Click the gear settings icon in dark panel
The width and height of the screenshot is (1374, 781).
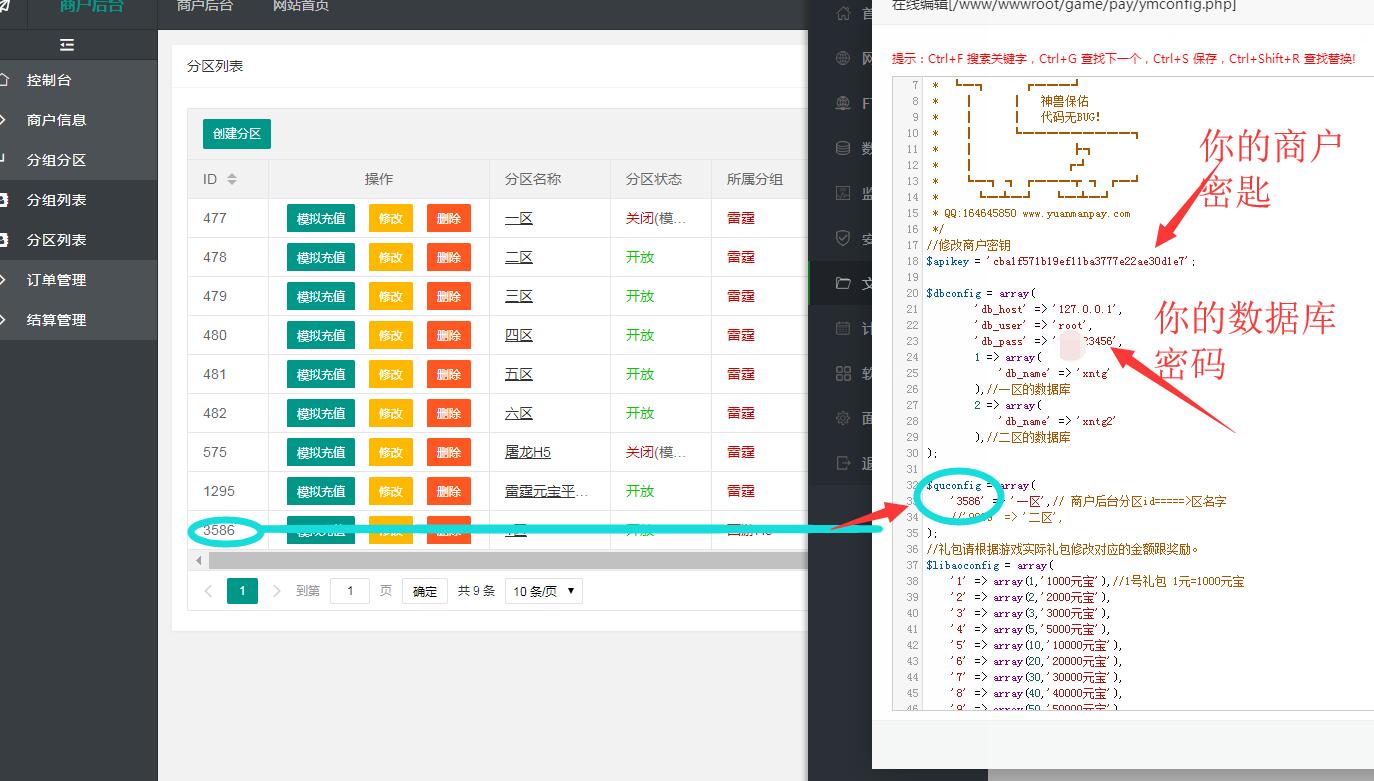pos(843,418)
